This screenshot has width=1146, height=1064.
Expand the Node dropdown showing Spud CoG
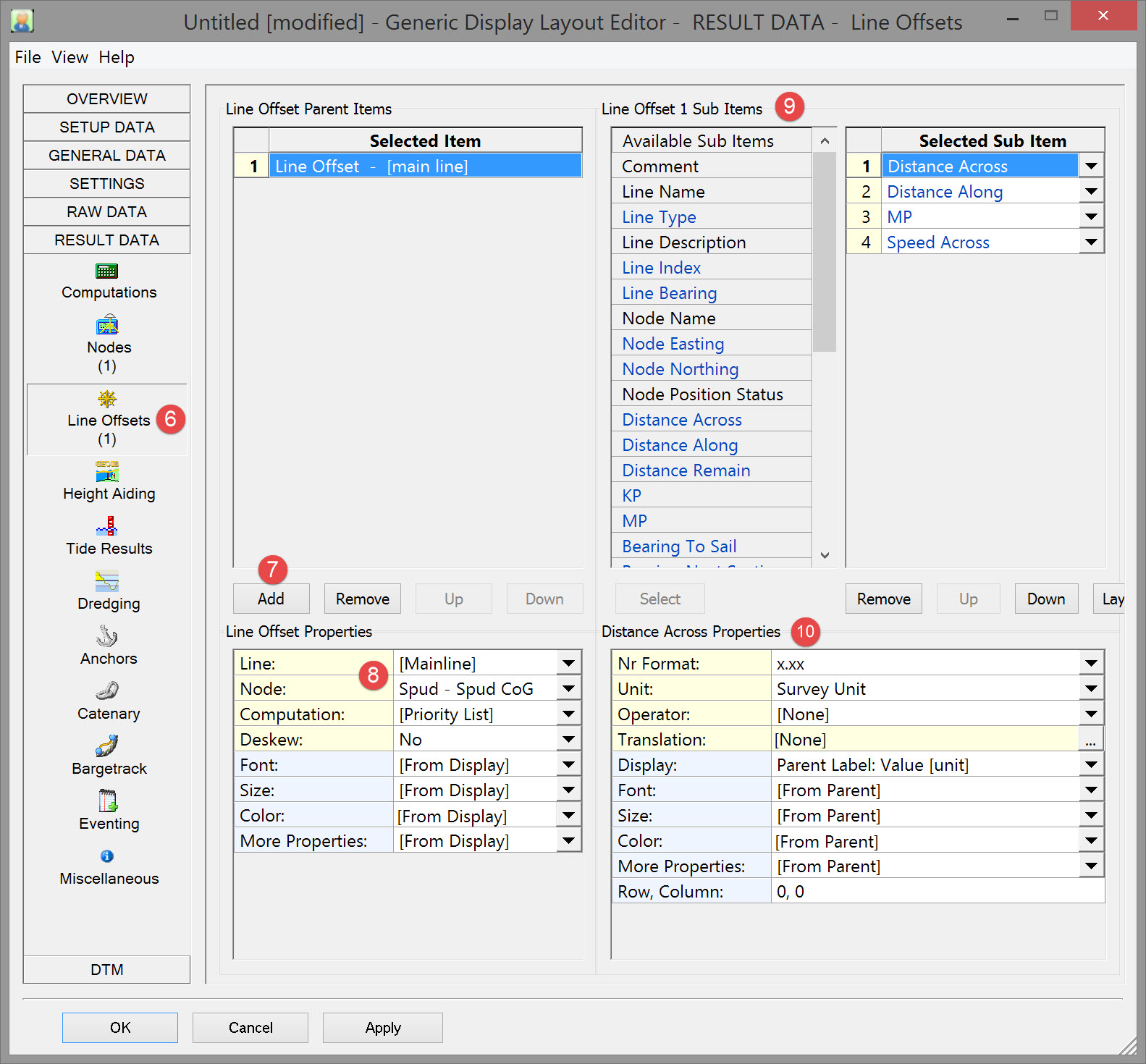click(x=569, y=689)
